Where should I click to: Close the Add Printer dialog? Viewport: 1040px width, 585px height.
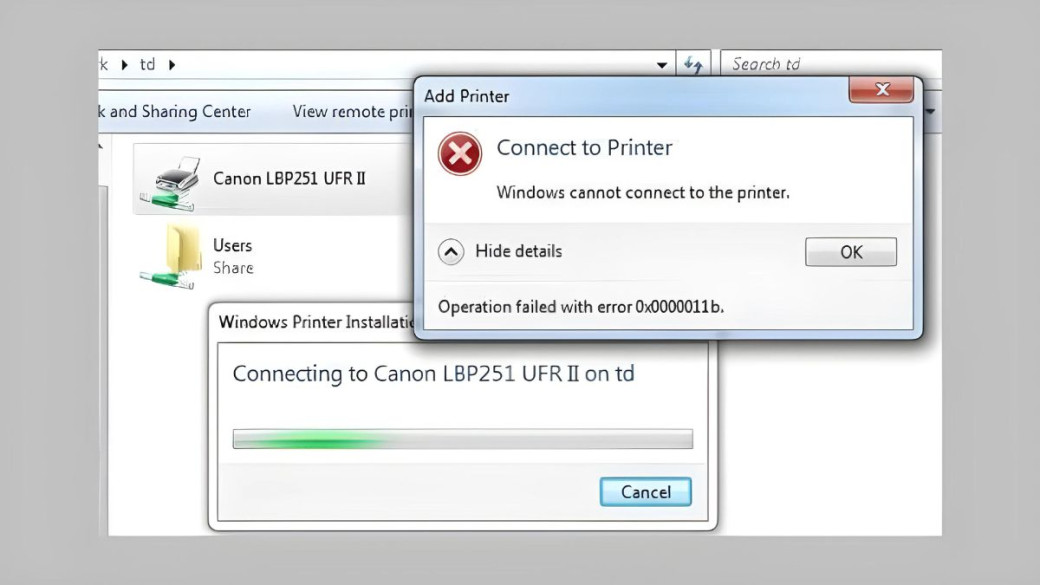(881, 90)
